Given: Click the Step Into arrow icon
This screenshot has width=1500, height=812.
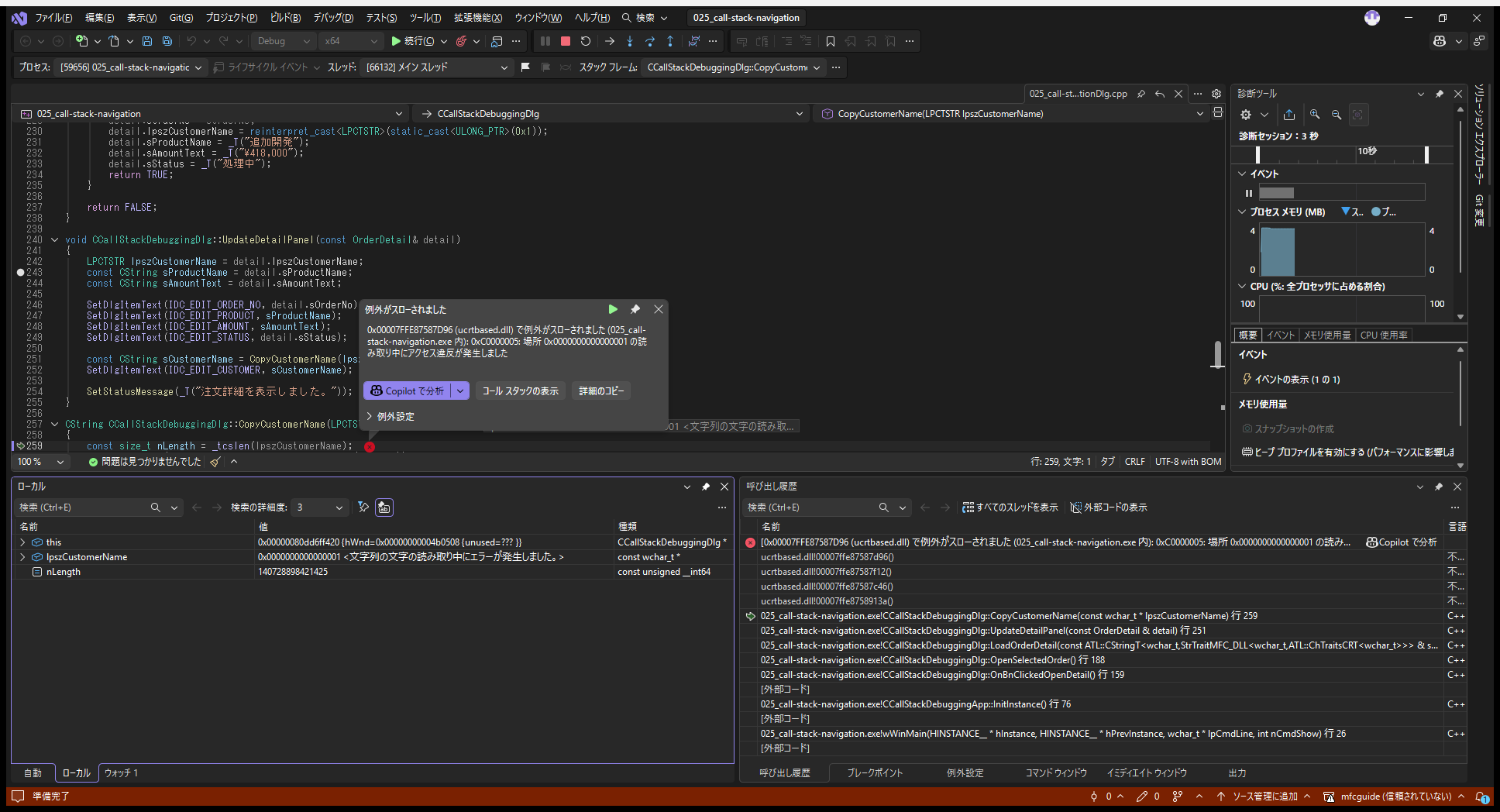Looking at the screenshot, I should [630, 41].
